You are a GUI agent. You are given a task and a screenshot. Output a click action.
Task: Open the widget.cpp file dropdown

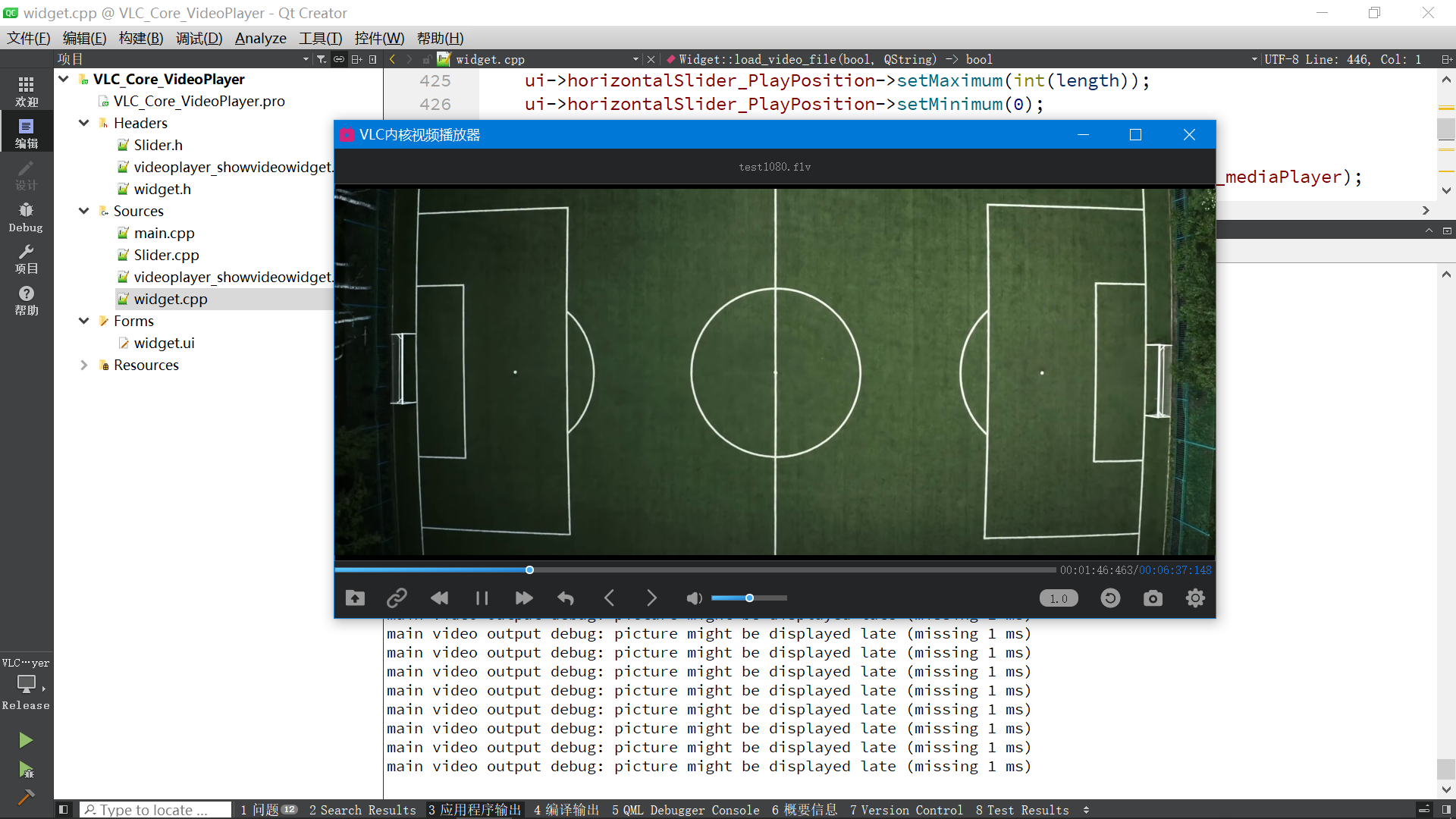tap(635, 59)
